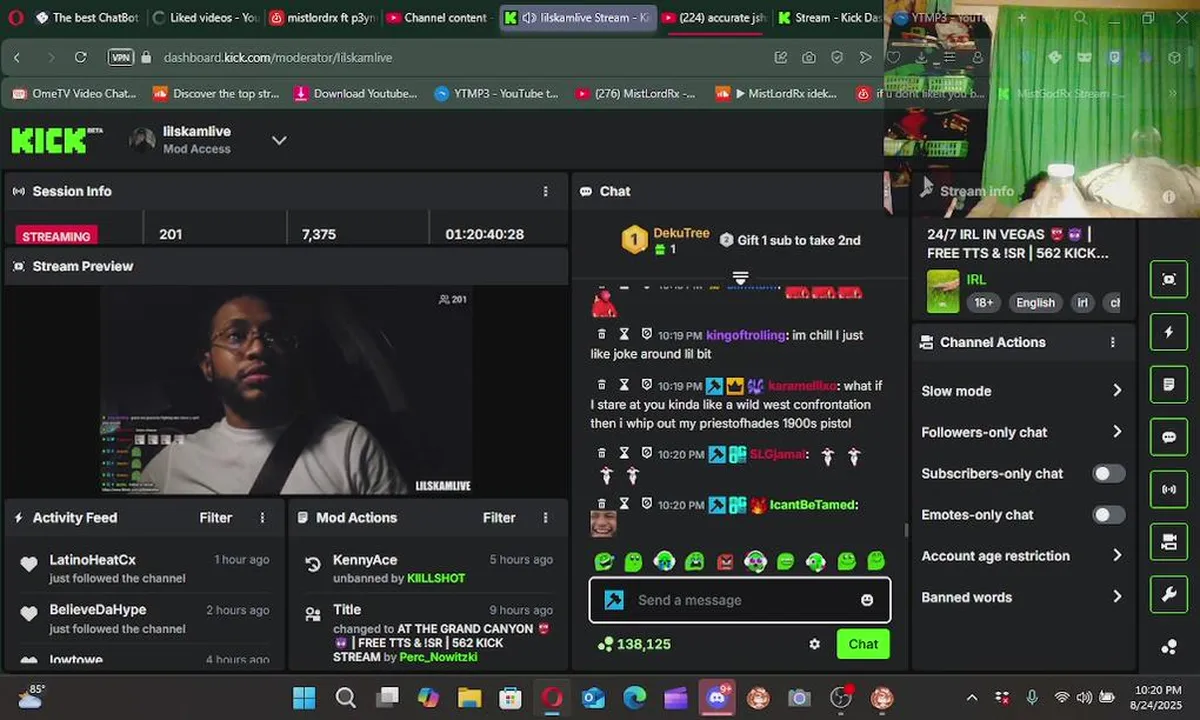Switch to 'Liked videos' tab

tap(205, 17)
